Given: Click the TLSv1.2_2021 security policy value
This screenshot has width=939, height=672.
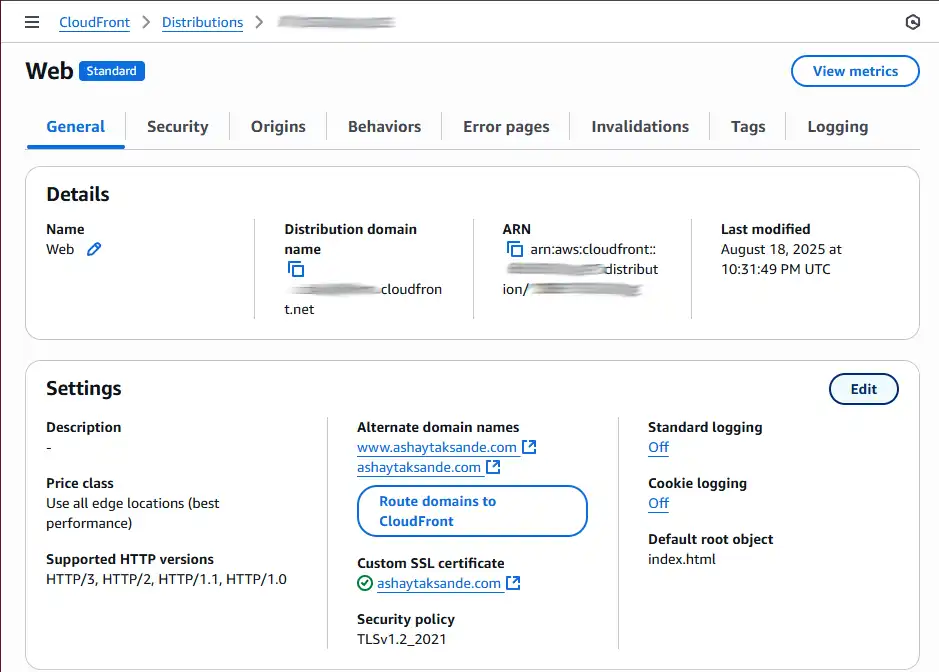Looking at the screenshot, I should (x=401, y=639).
